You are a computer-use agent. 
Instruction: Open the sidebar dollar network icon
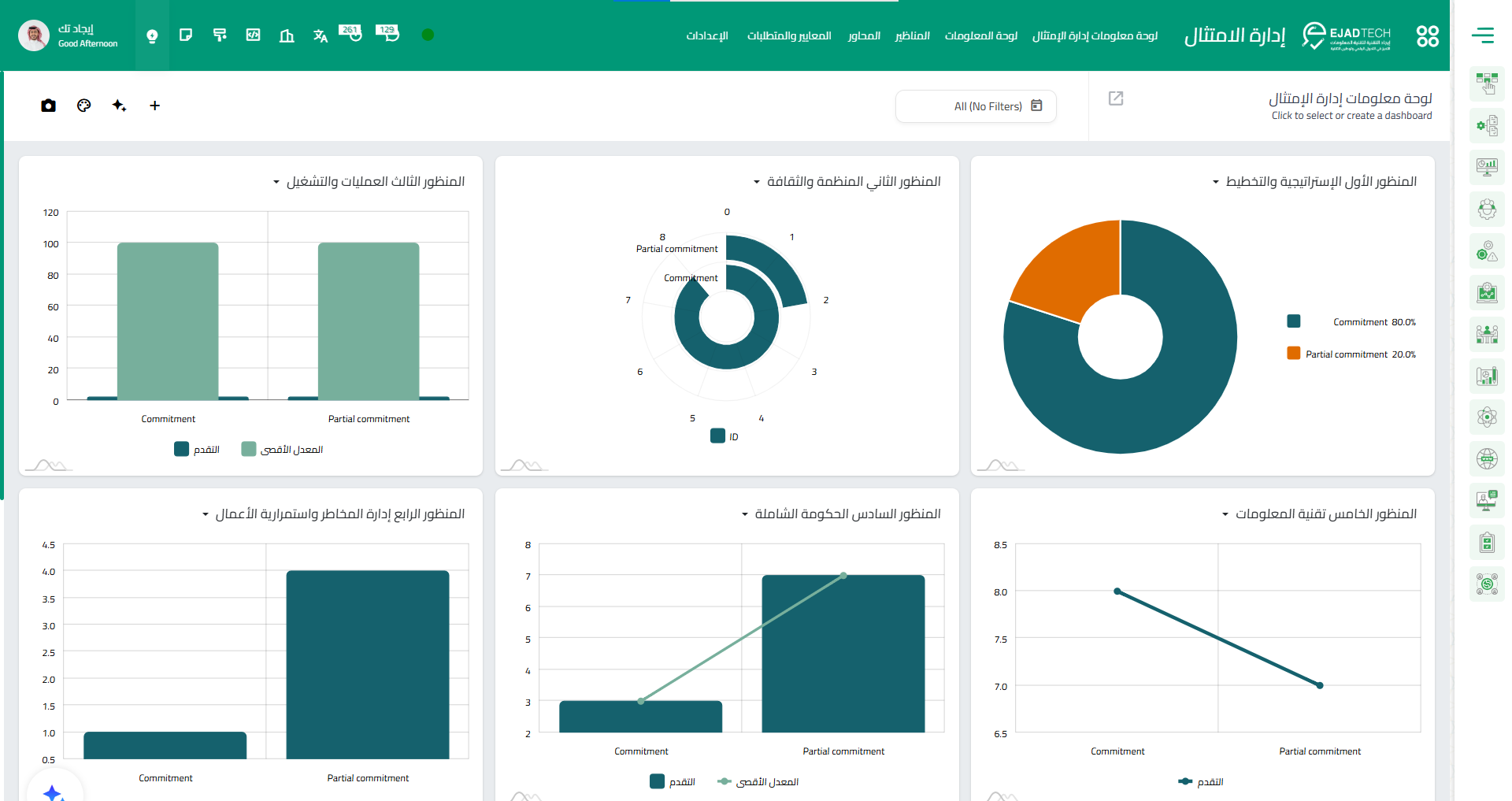tap(1487, 584)
